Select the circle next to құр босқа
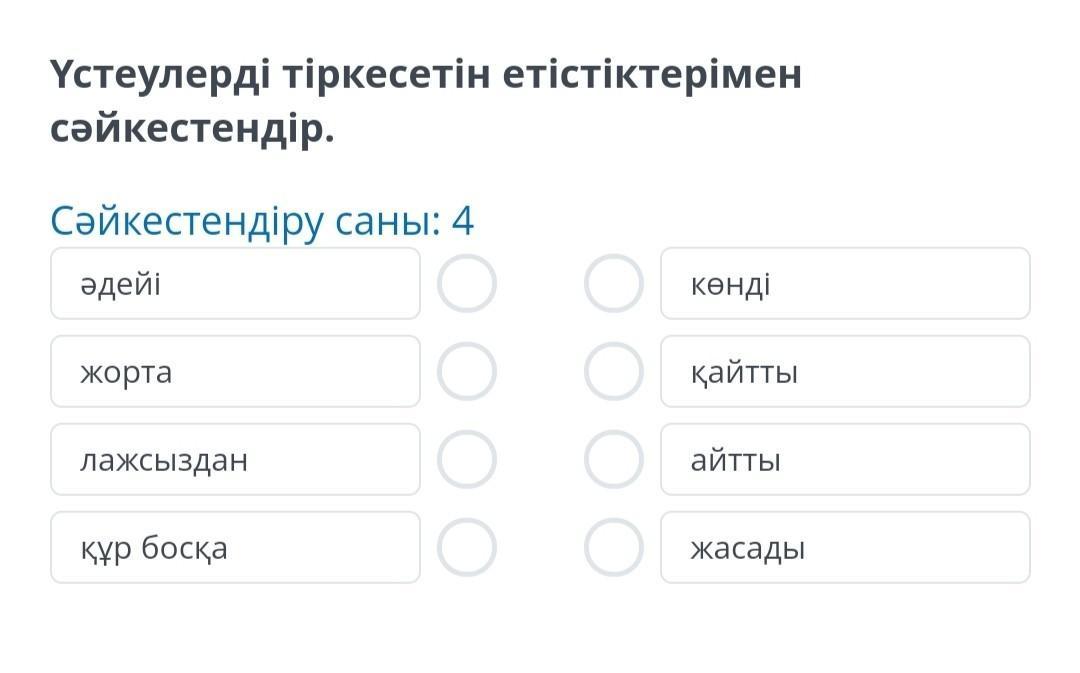The width and height of the screenshot is (1080, 673). pos(466,548)
